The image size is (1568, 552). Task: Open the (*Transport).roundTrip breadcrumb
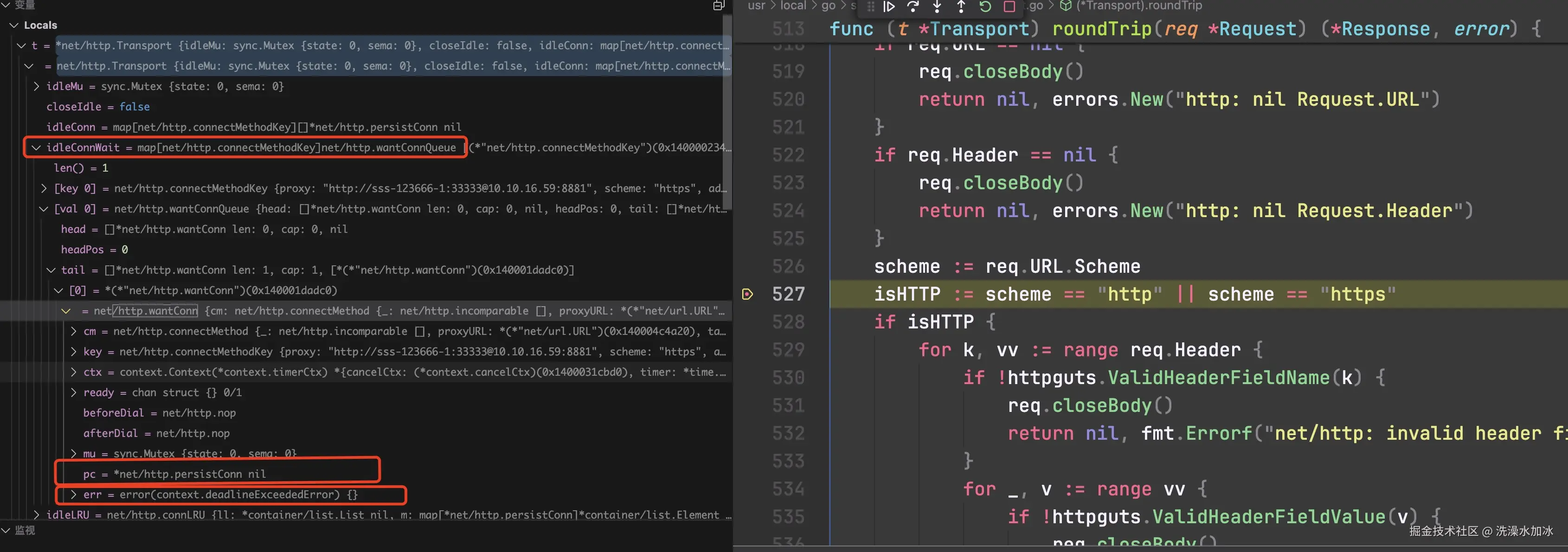[x=1138, y=6]
